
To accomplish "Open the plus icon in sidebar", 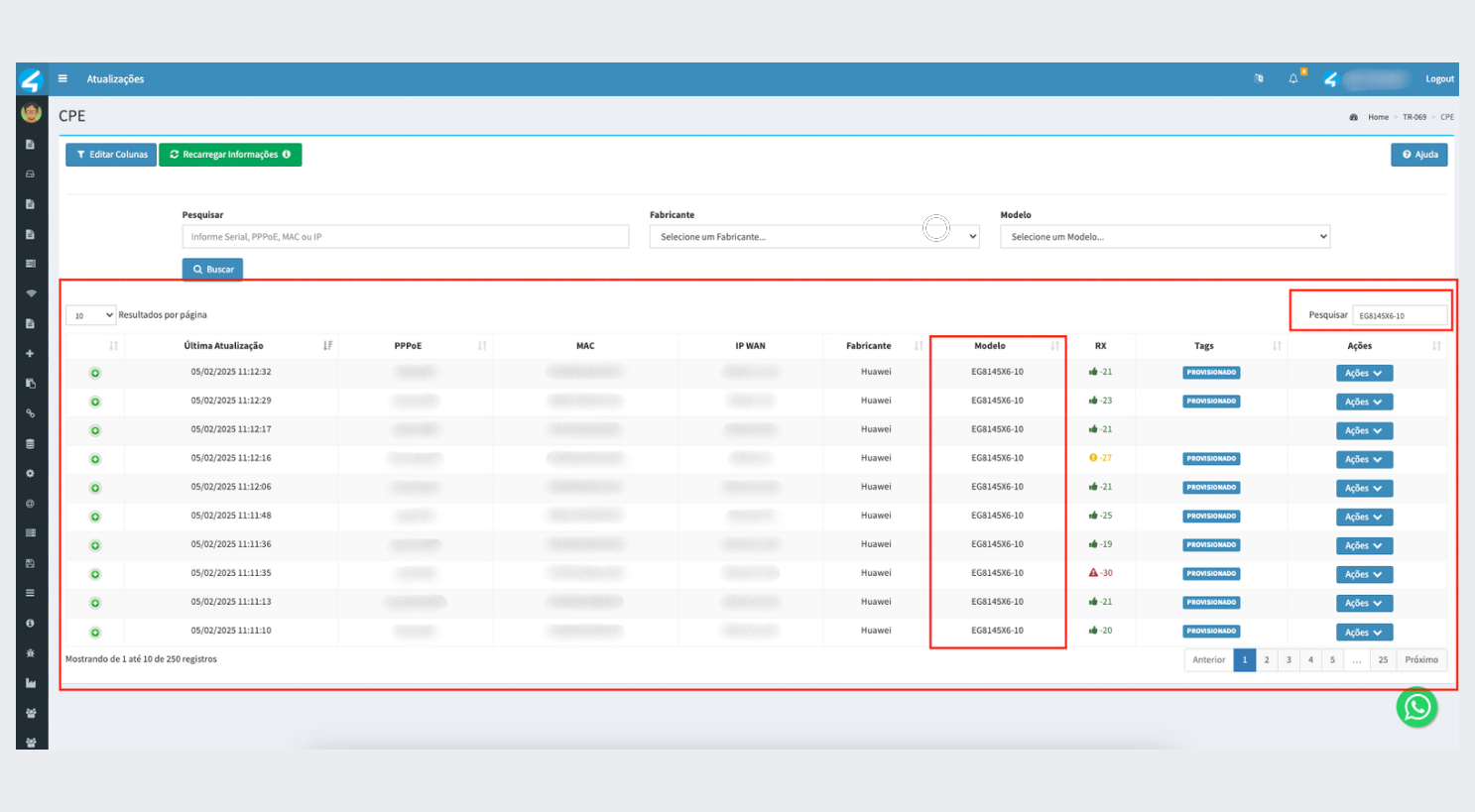I will click(31, 354).
